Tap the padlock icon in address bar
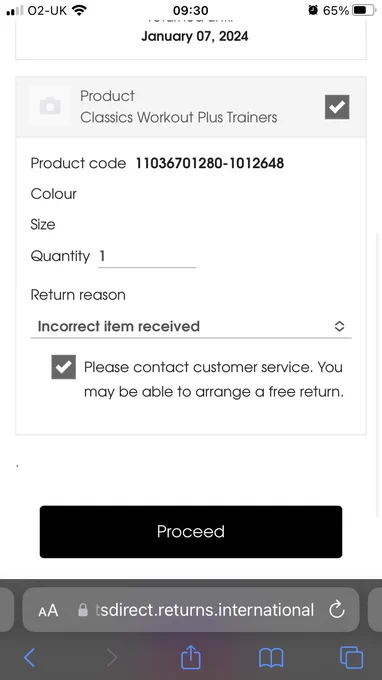The width and height of the screenshot is (382, 680). click(83, 610)
